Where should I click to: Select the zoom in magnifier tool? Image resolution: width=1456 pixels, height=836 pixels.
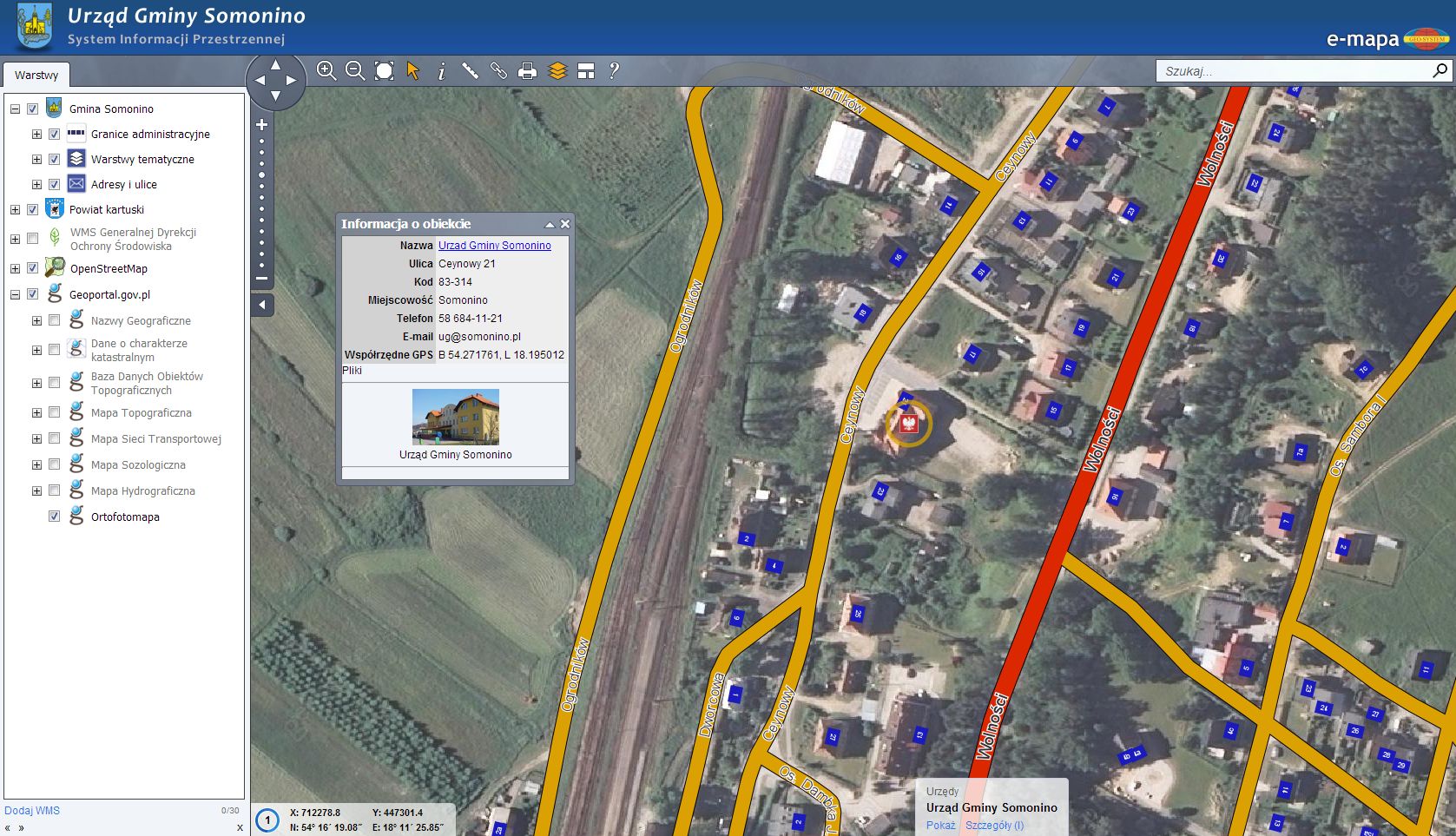pyautogui.click(x=326, y=71)
